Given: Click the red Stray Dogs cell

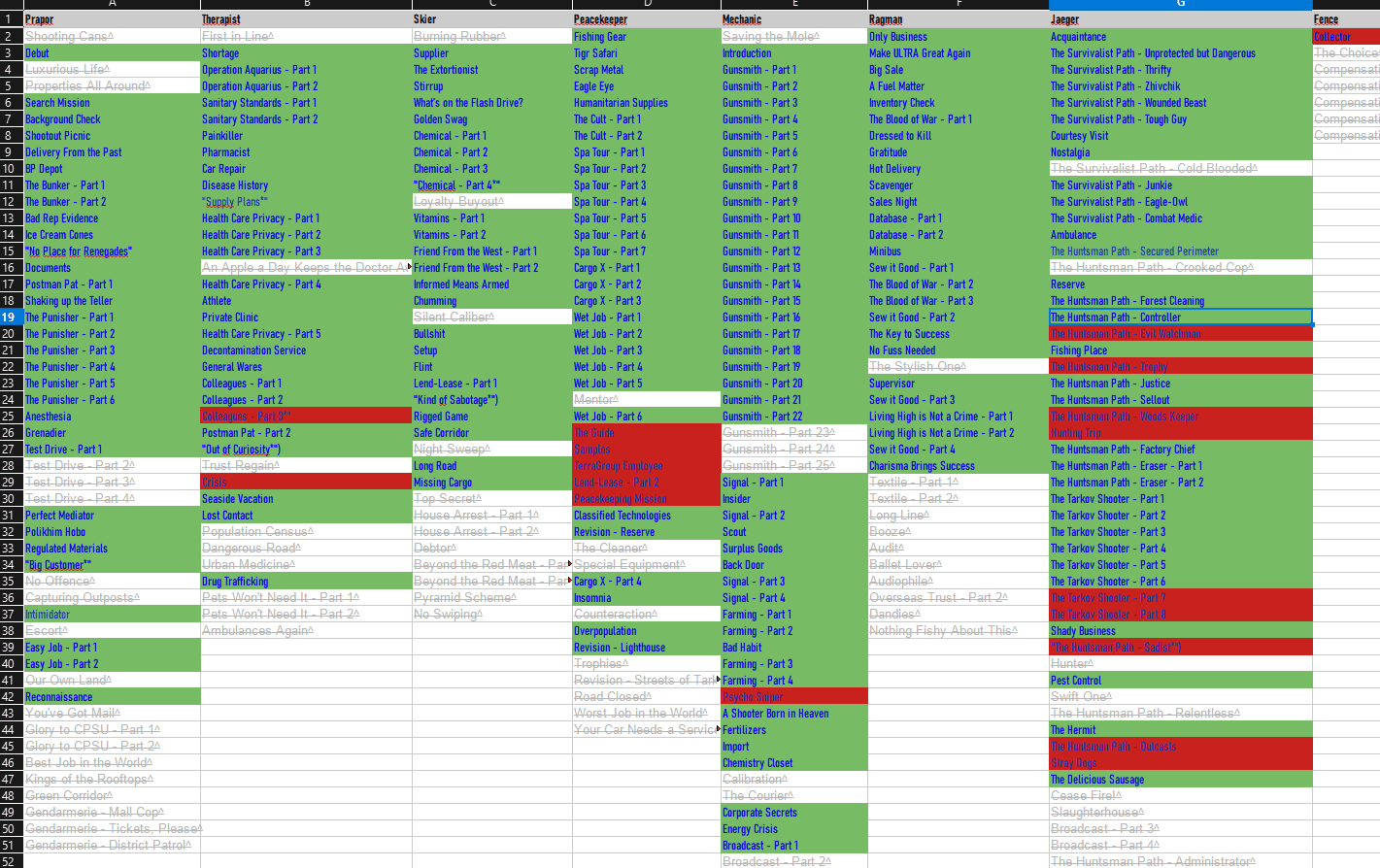Looking at the screenshot, I should tap(1181, 763).
